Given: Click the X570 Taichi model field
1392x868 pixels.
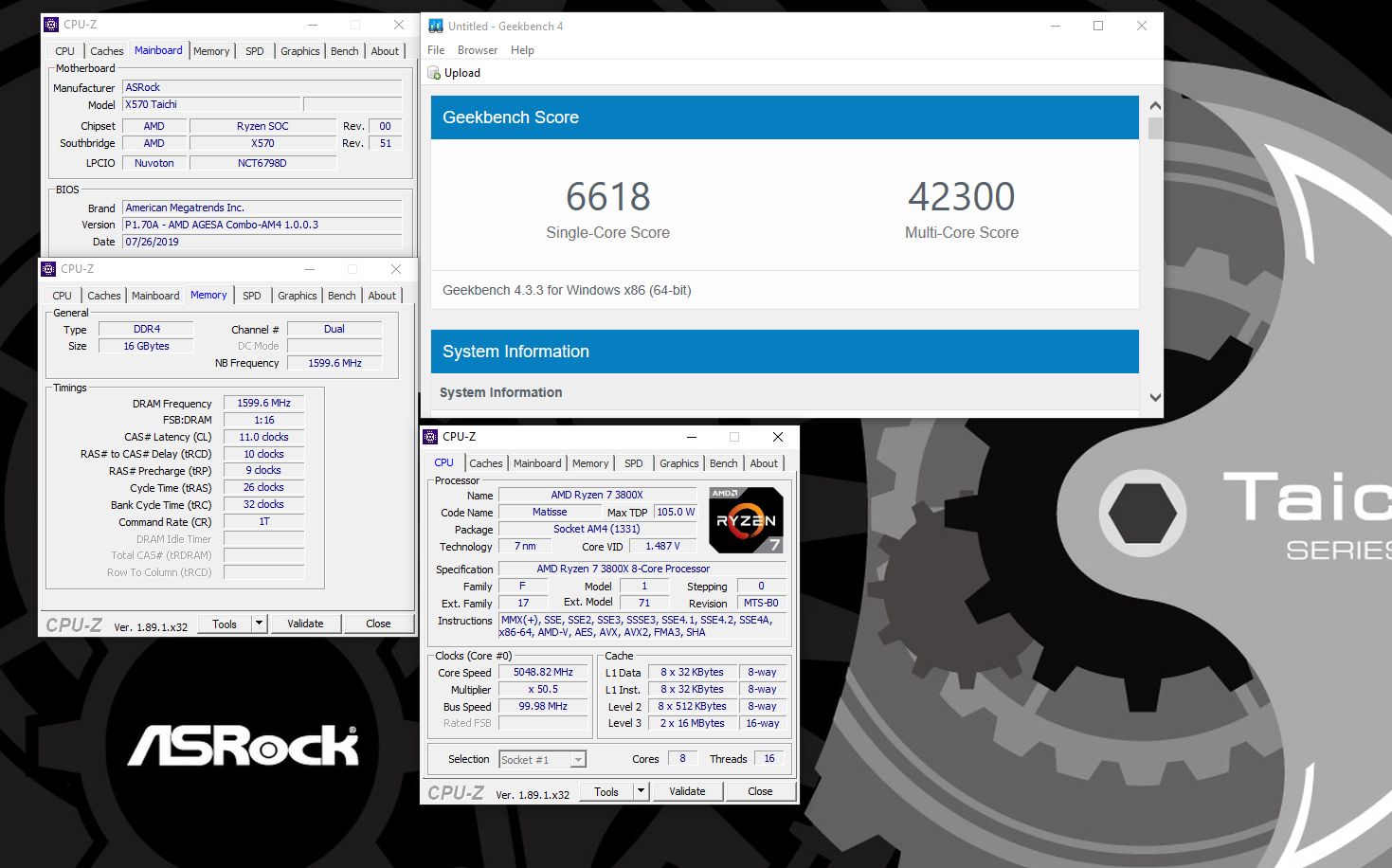Looking at the screenshot, I should coord(211,104).
